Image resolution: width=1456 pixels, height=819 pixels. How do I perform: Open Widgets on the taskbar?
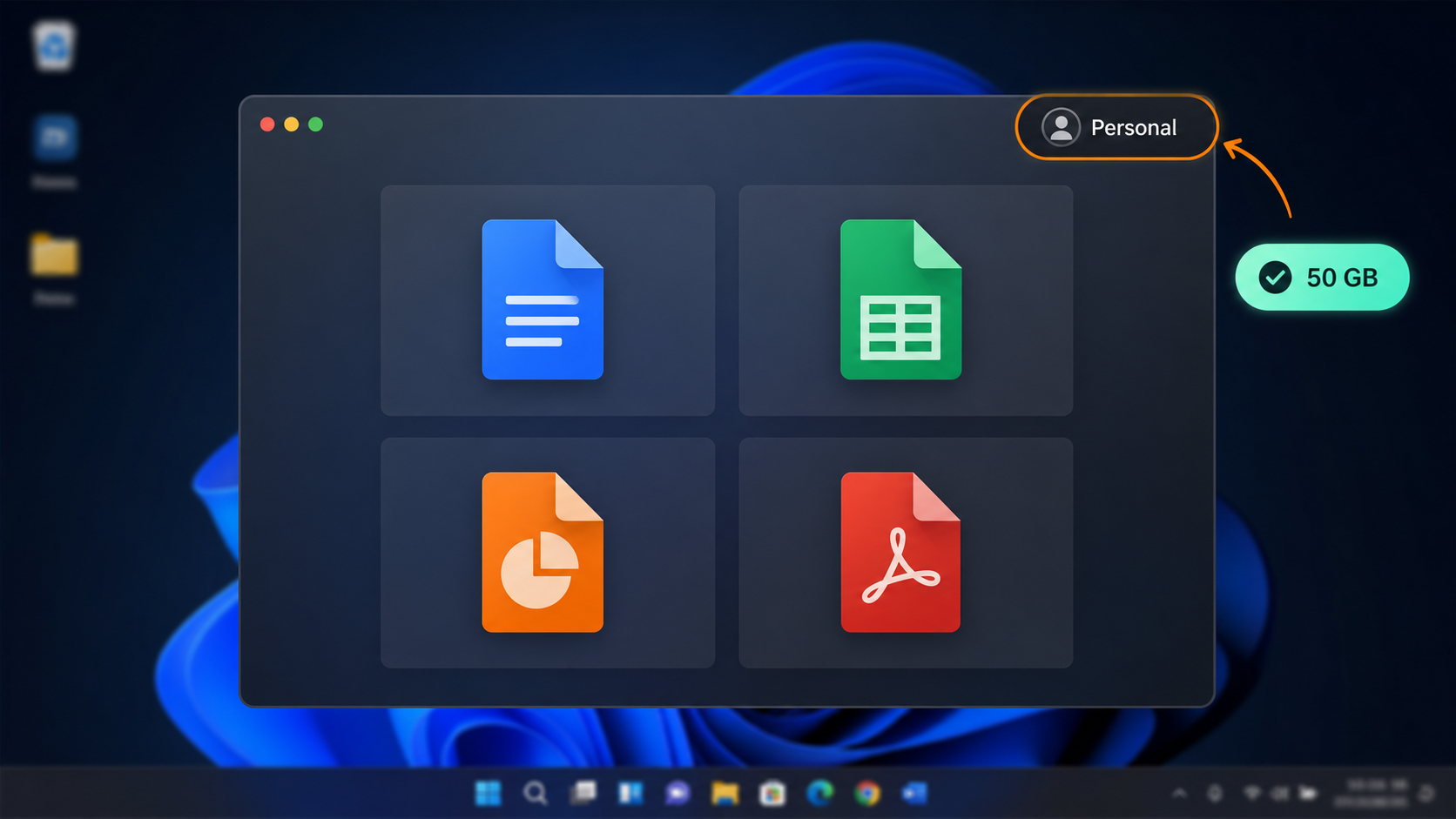(x=630, y=793)
